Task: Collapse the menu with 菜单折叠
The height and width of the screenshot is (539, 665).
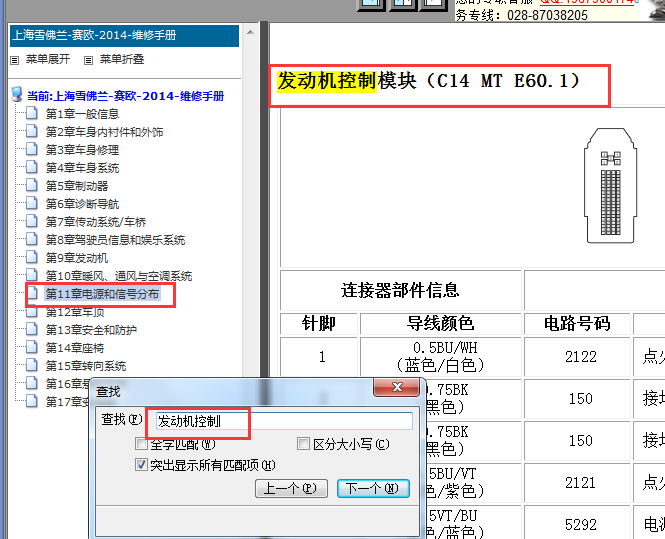Action: pyautogui.click(x=122, y=59)
